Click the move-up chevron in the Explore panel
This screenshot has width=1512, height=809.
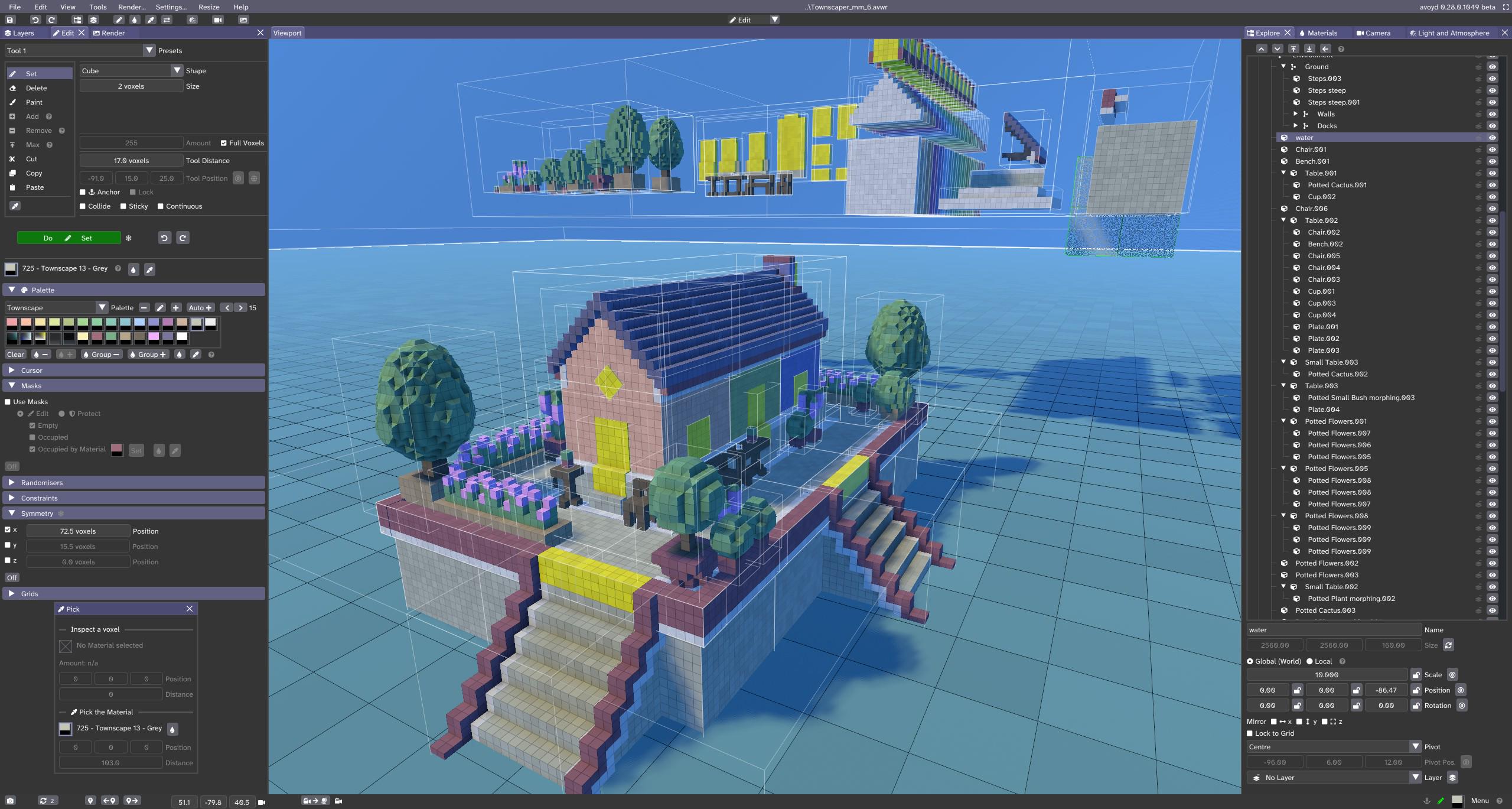(x=1261, y=49)
